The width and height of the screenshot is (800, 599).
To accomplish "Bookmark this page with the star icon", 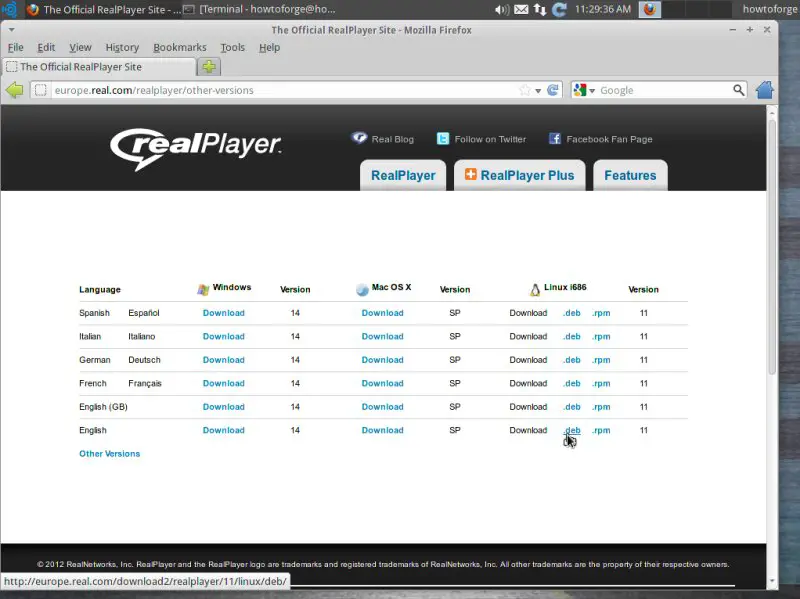I will (524, 90).
